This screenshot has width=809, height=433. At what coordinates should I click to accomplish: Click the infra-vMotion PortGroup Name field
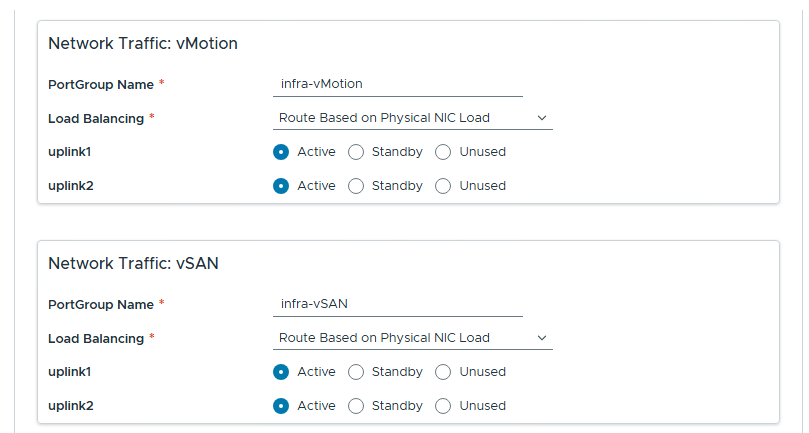pos(397,84)
